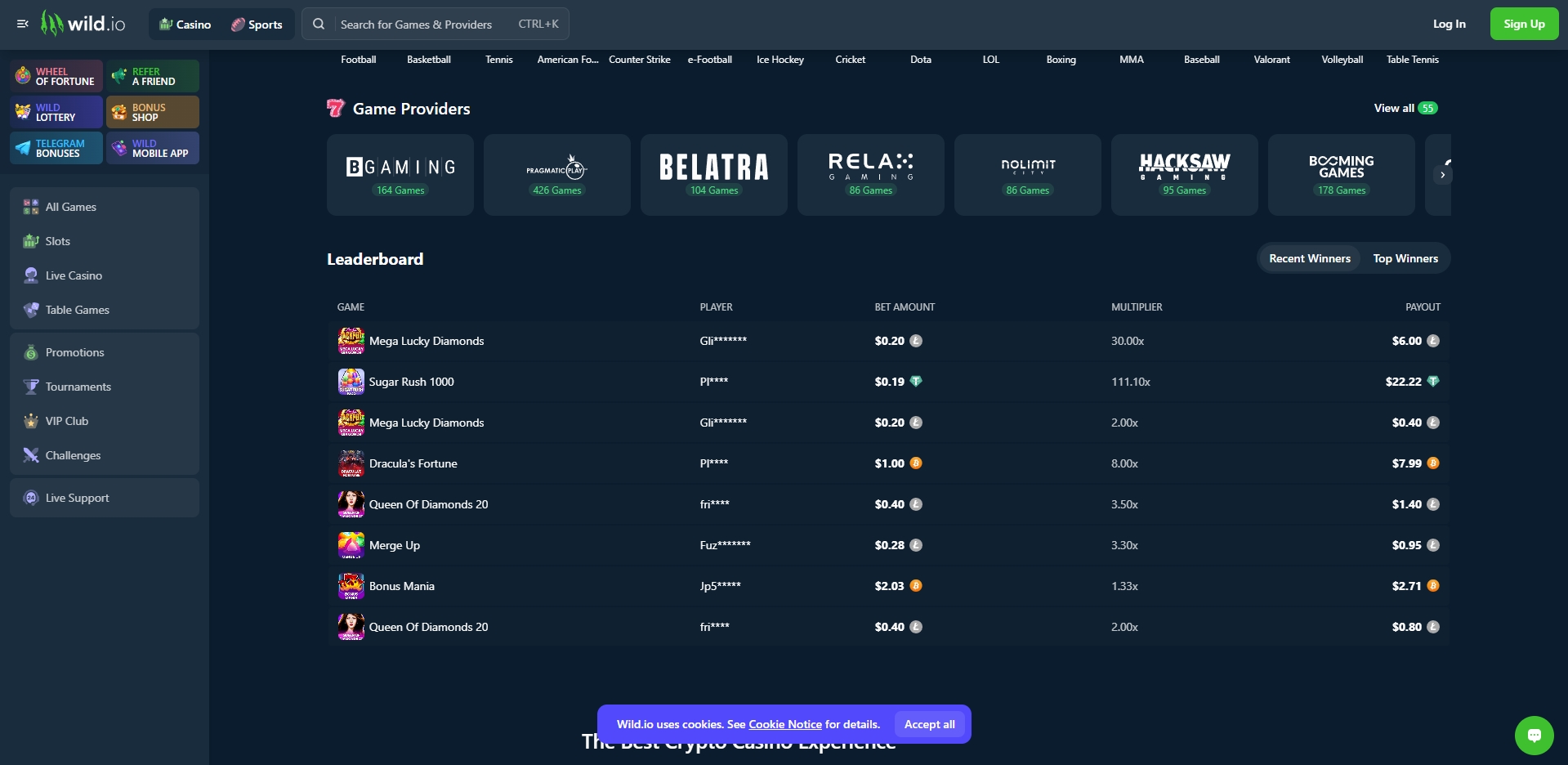
Task: Click the Log In button
Action: (1449, 24)
